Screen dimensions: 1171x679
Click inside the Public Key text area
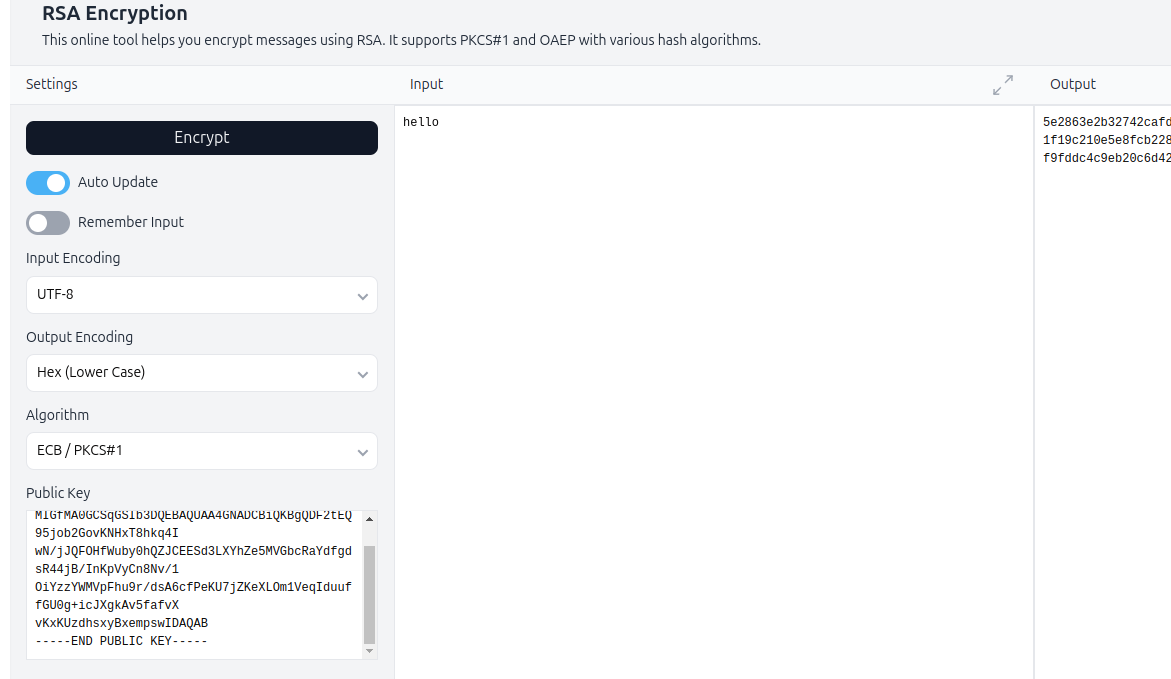click(x=194, y=585)
